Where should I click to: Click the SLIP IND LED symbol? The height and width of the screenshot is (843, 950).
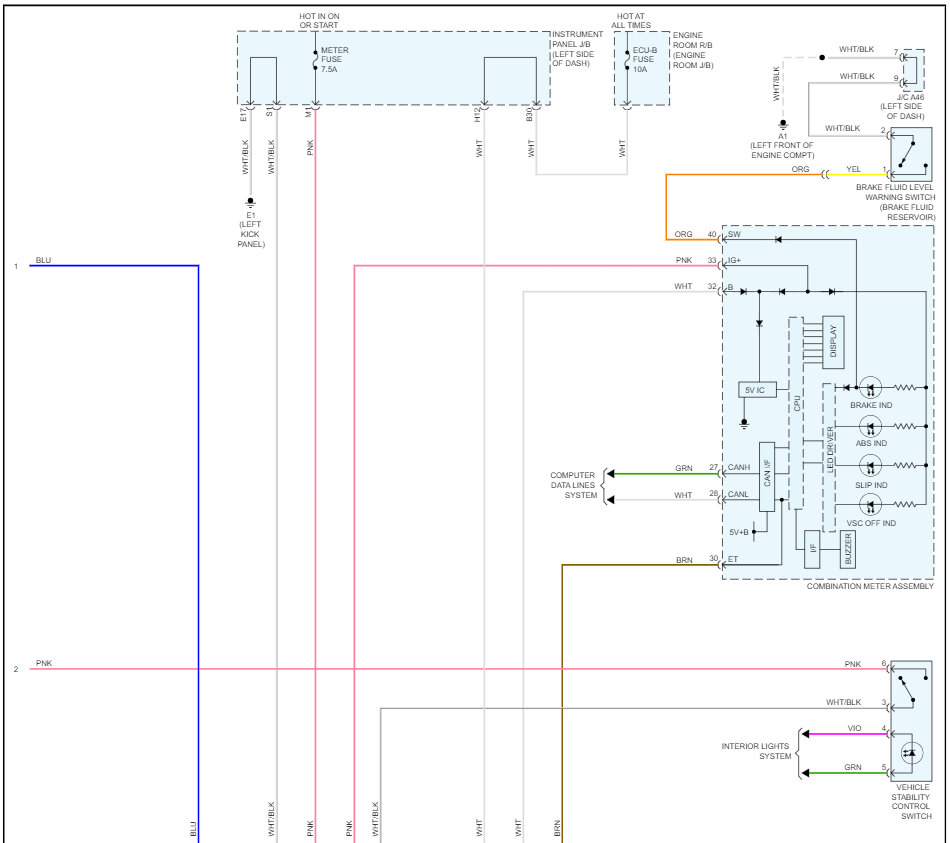pyautogui.click(x=871, y=465)
